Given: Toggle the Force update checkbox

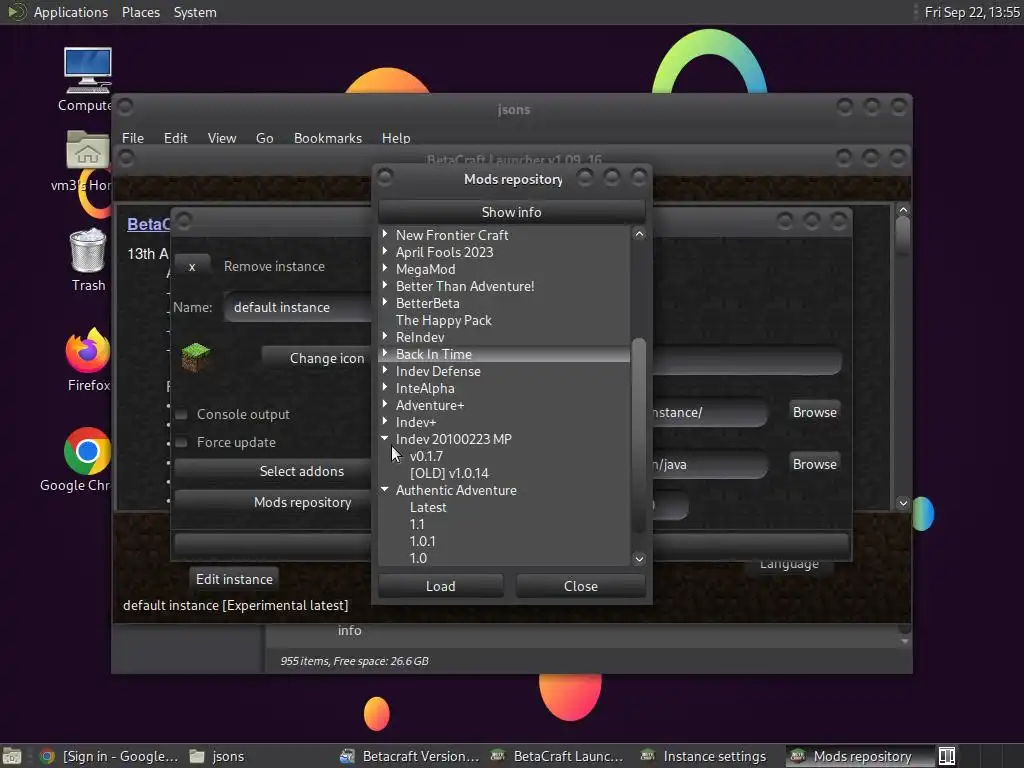Looking at the screenshot, I should point(182,443).
